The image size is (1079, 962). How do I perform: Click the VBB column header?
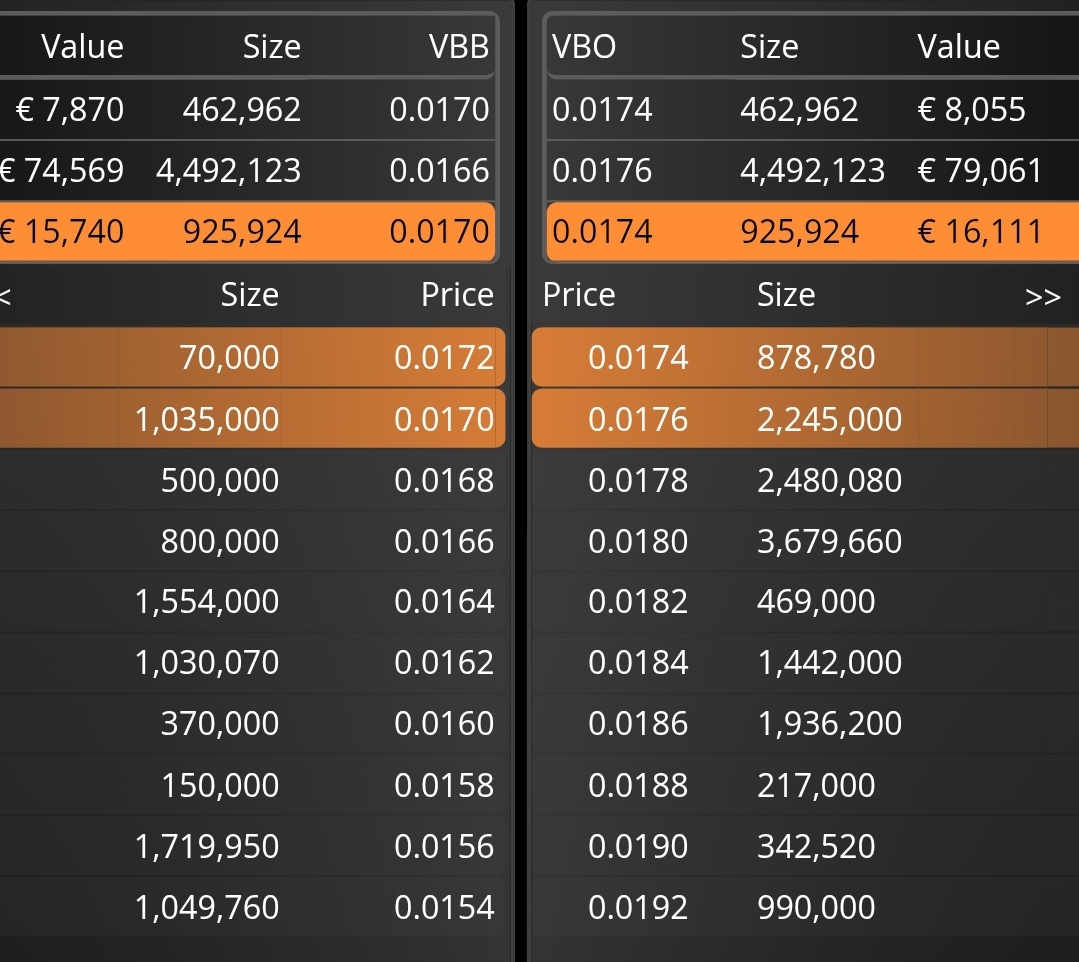pos(458,47)
